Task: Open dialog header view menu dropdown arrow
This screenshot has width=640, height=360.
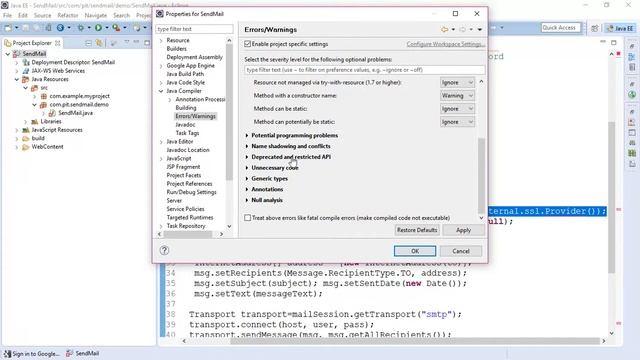Action: pos(480,29)
